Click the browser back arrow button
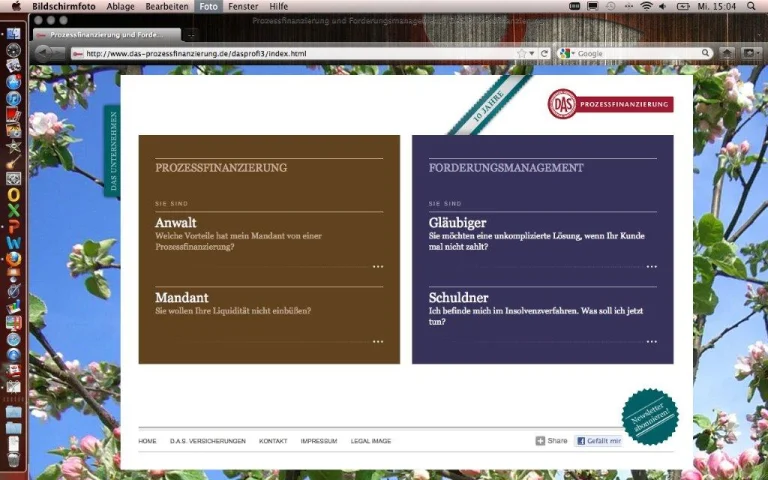Screen dimensions: 768x480 [x=46, y=53]
